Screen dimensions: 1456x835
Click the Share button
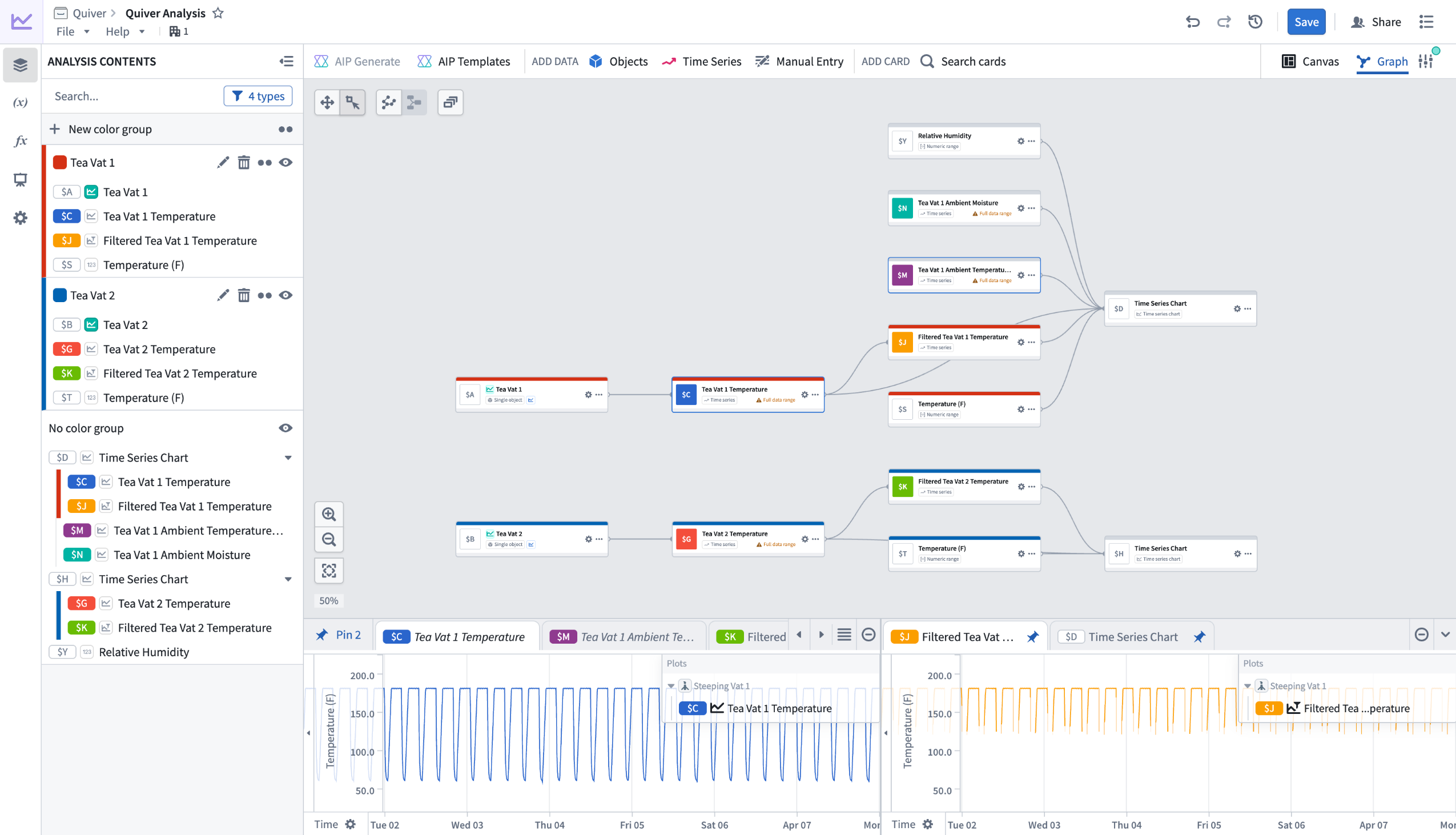pyautogui.click(x=1377, y=22)
